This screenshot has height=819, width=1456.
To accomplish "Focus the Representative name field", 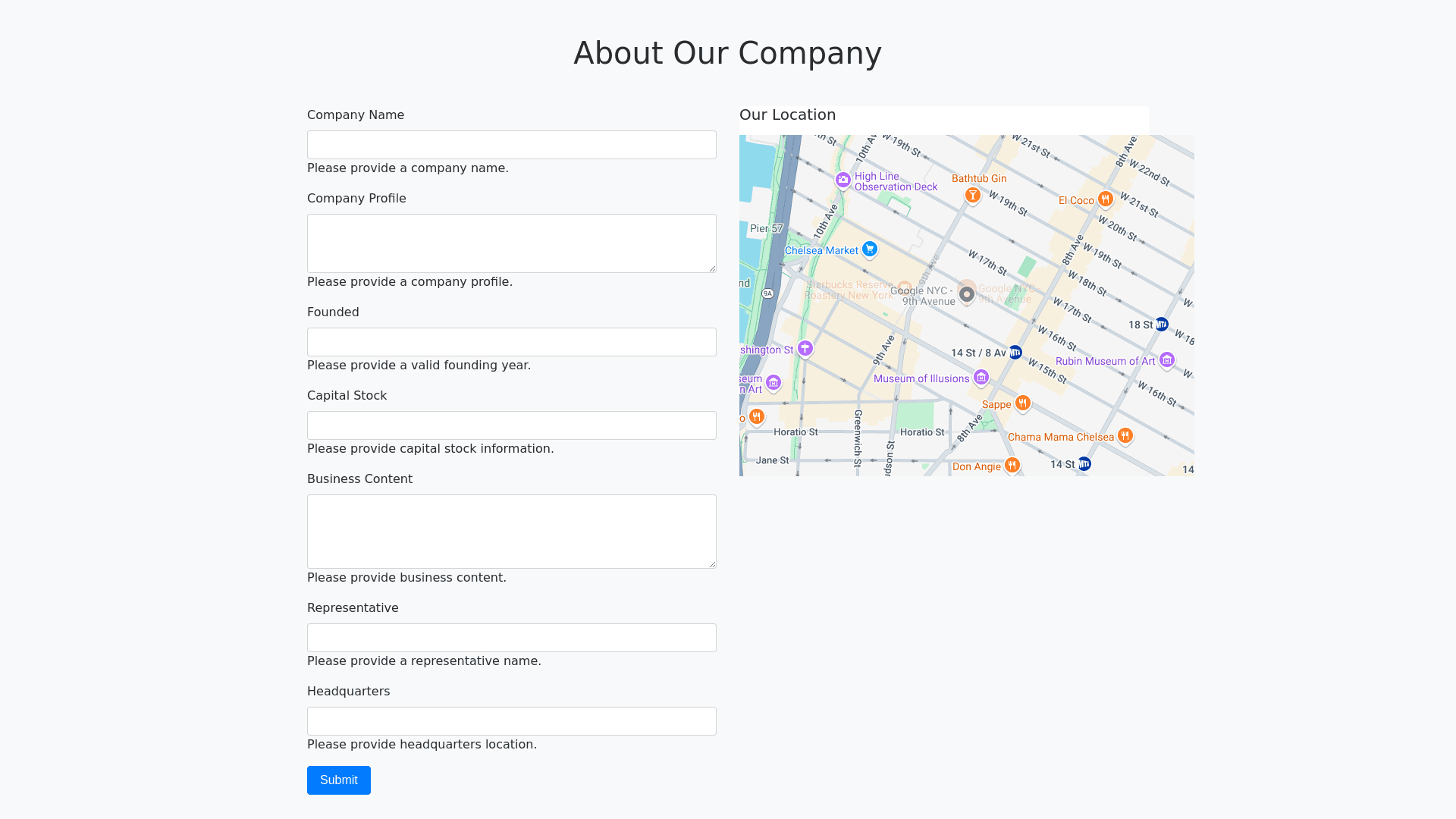I will pyautogui.click(x=512, y=638).
